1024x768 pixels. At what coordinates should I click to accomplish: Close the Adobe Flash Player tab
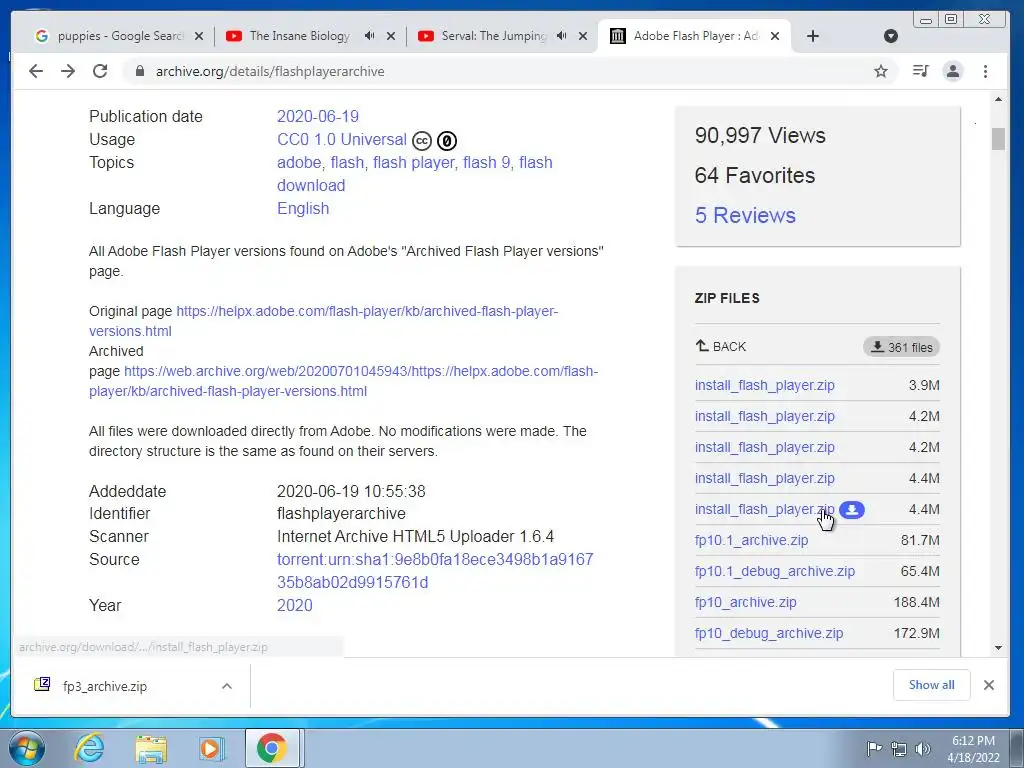click(775, 36)
